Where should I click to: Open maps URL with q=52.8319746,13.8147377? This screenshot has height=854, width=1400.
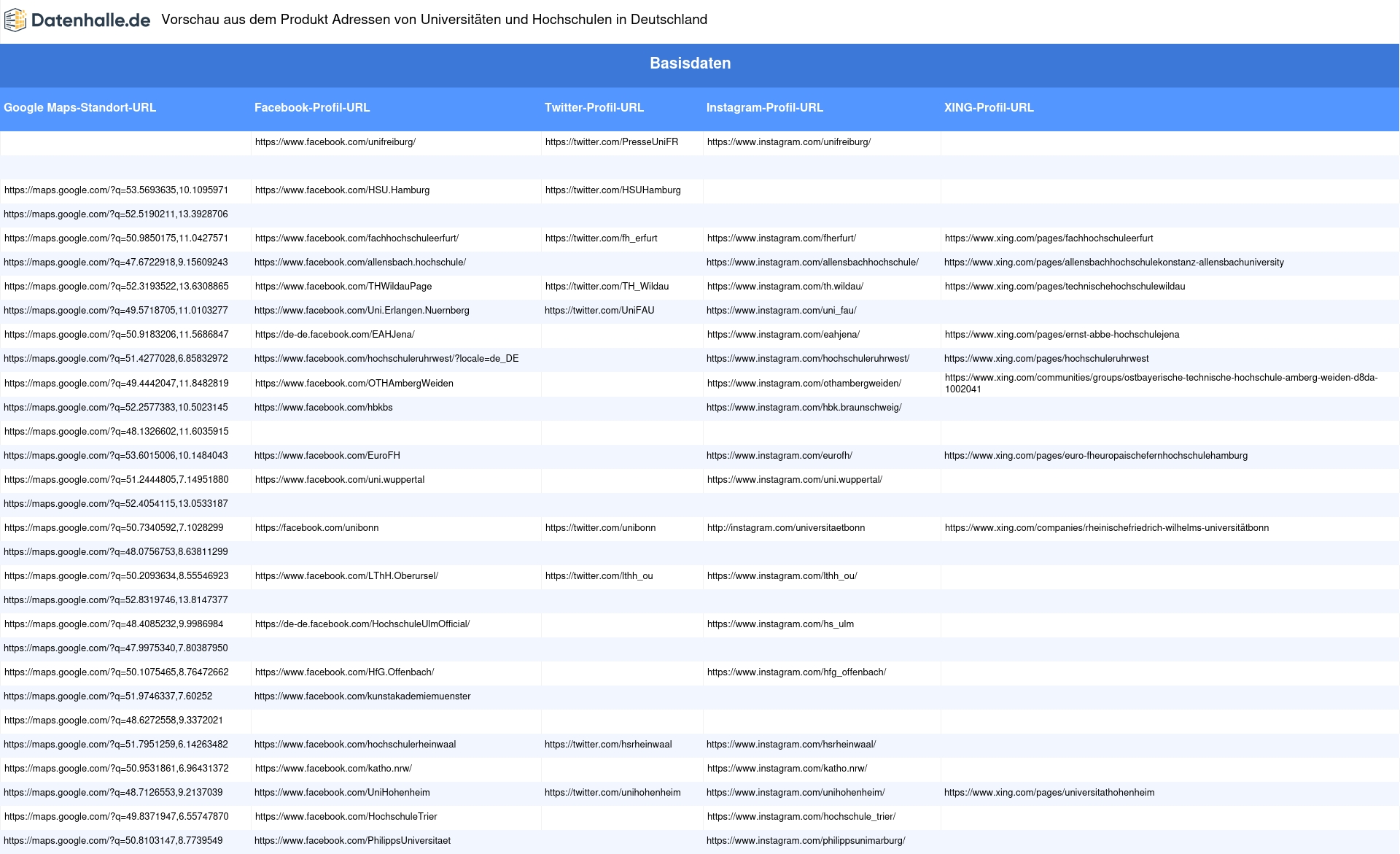point(116,600)
